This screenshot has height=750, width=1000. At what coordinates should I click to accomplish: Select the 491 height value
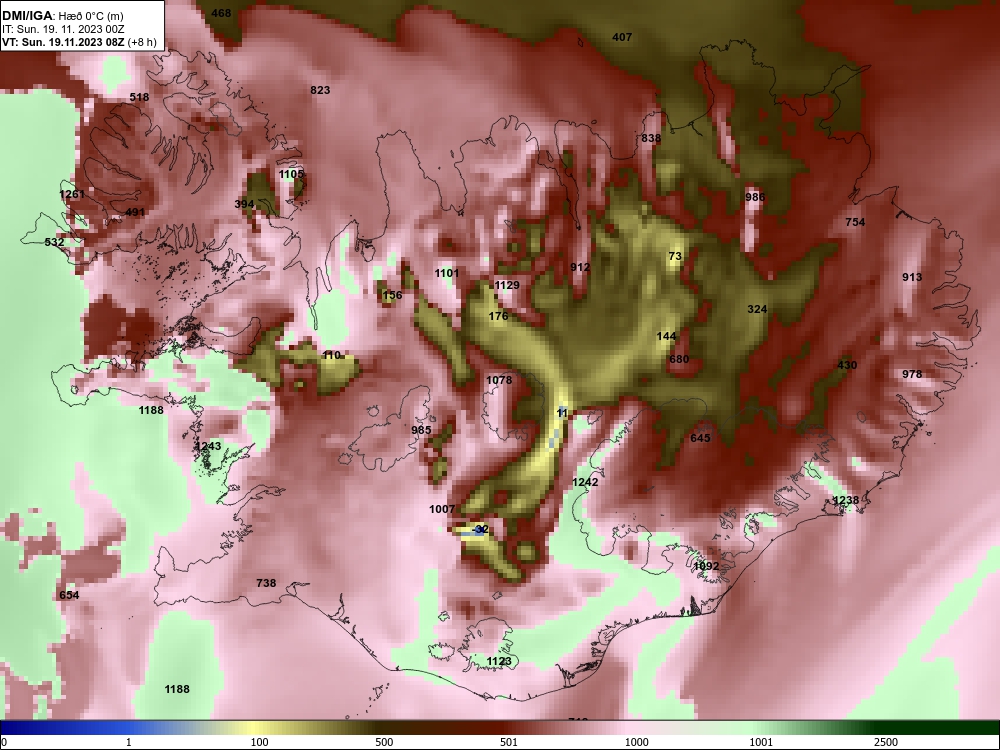click(135, 212)
